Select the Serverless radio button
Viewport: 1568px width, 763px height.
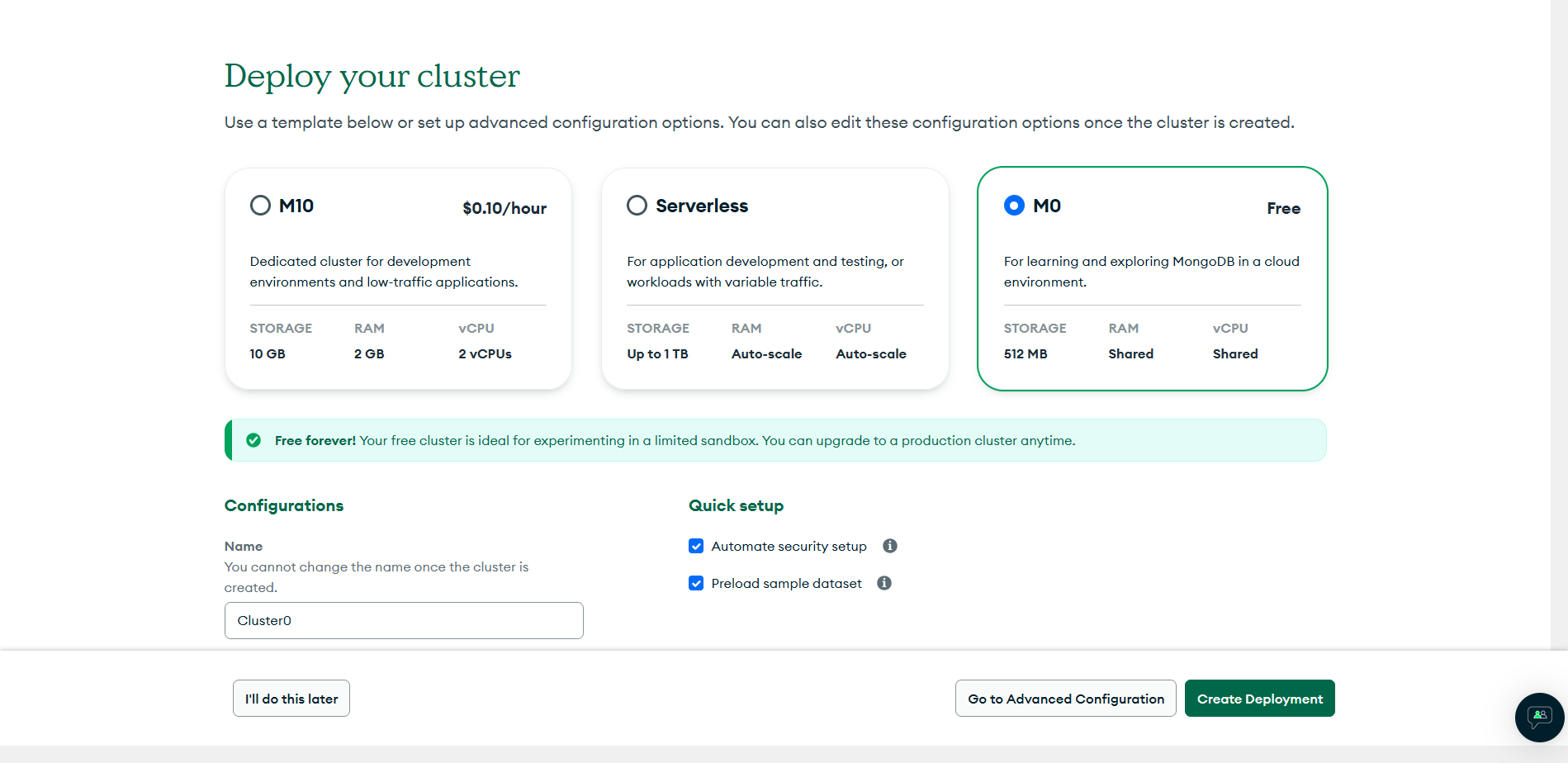coord(637,206)
